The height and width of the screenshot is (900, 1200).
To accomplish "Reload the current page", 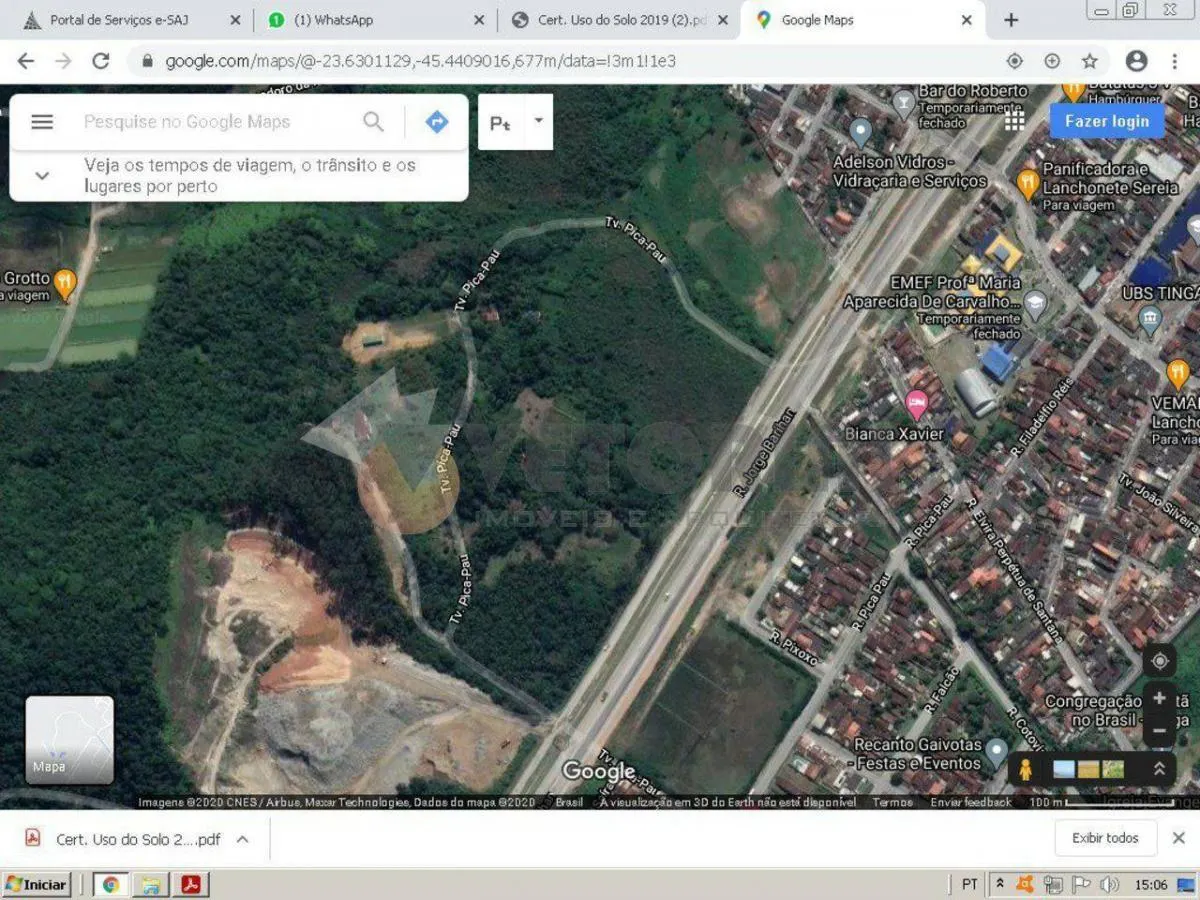I will click(x=100, y=61).
